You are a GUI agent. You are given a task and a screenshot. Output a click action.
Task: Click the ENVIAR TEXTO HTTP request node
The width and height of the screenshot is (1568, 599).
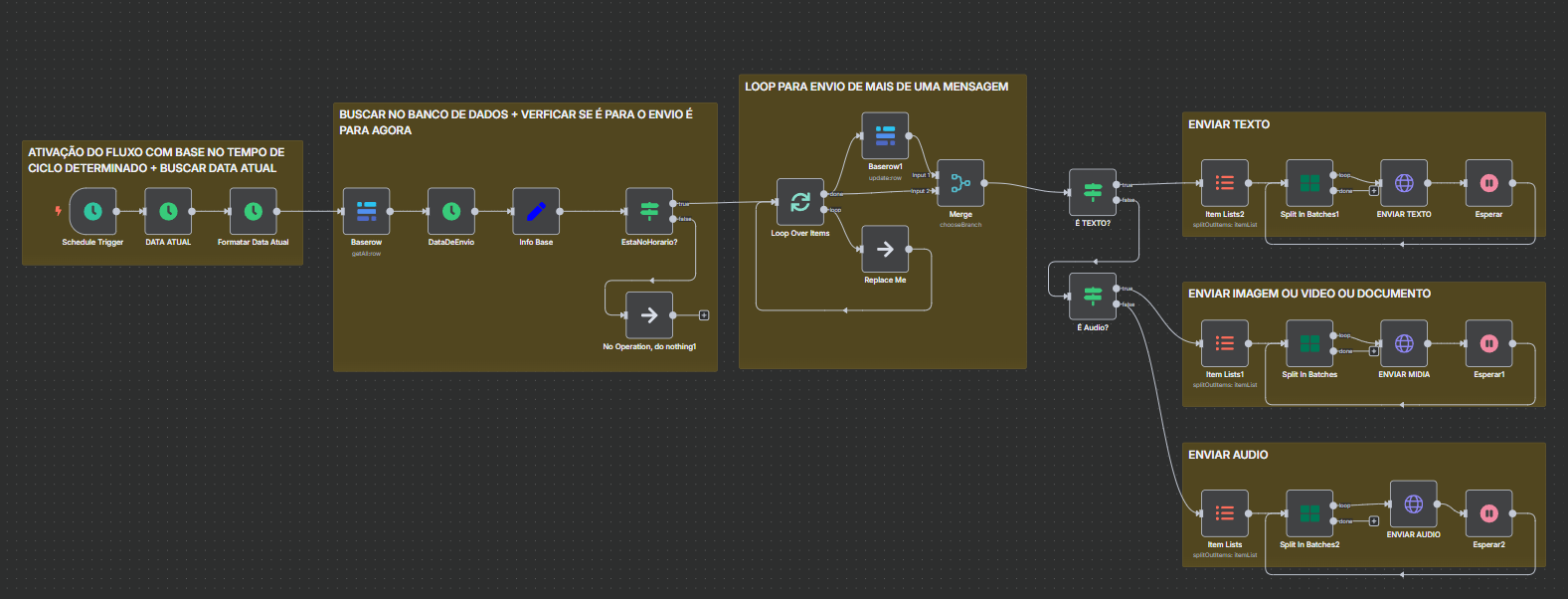pyautogui.click(x=1404, y=183)
